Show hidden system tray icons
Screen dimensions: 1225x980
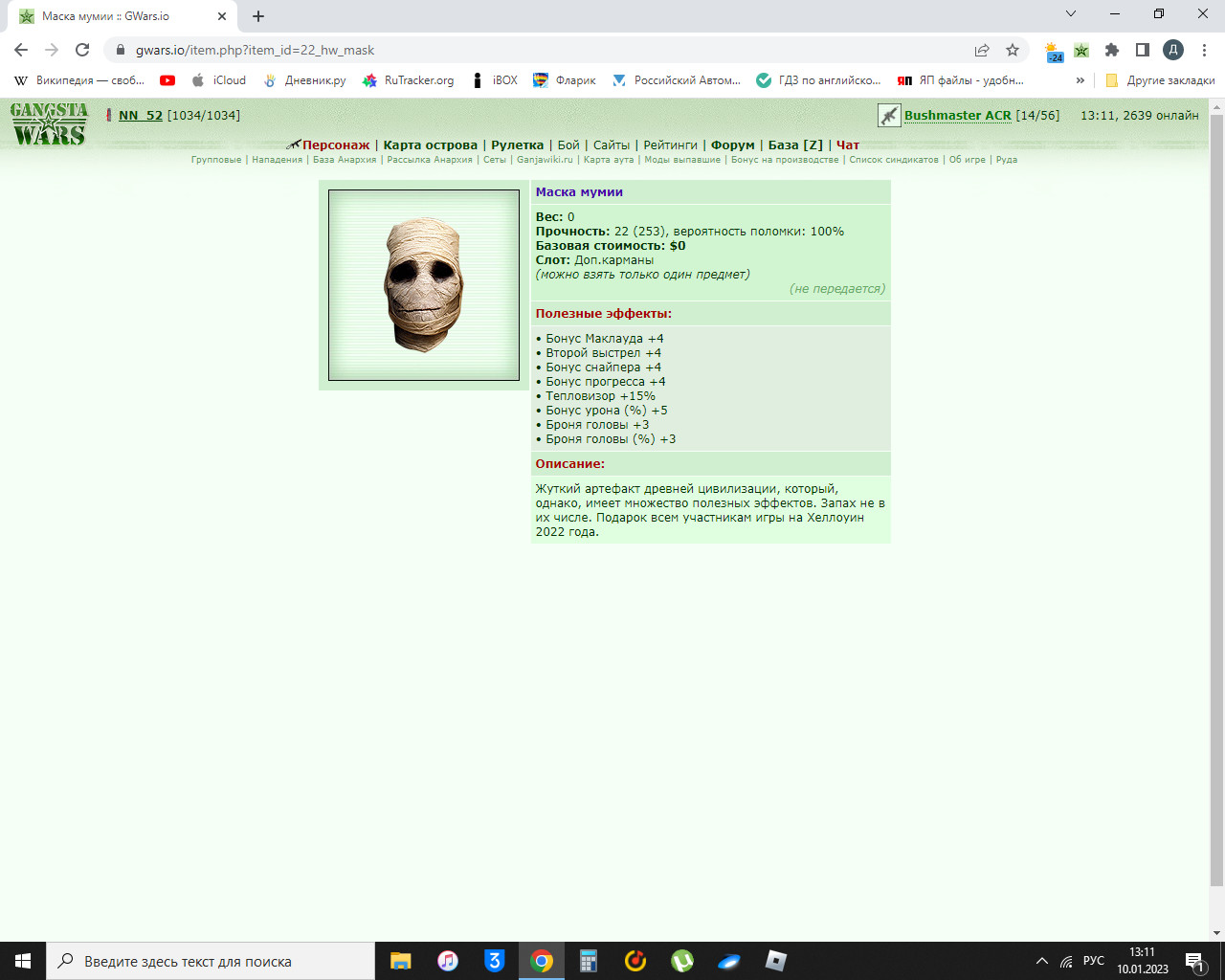1041,961
